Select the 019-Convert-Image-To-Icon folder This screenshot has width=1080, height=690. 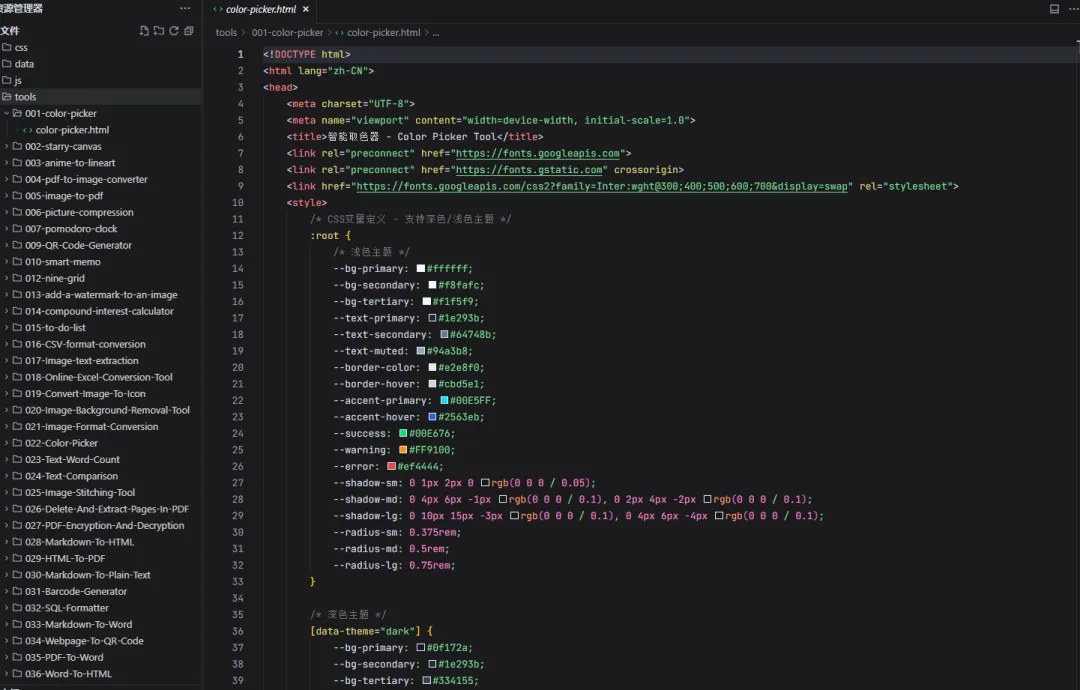tap(101, 394)
